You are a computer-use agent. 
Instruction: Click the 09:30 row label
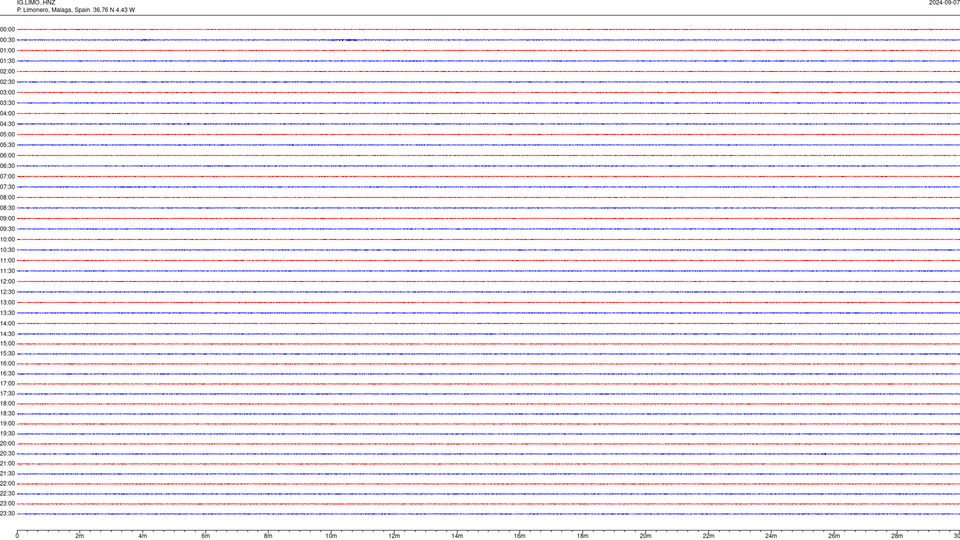click(x=7, y=229)
